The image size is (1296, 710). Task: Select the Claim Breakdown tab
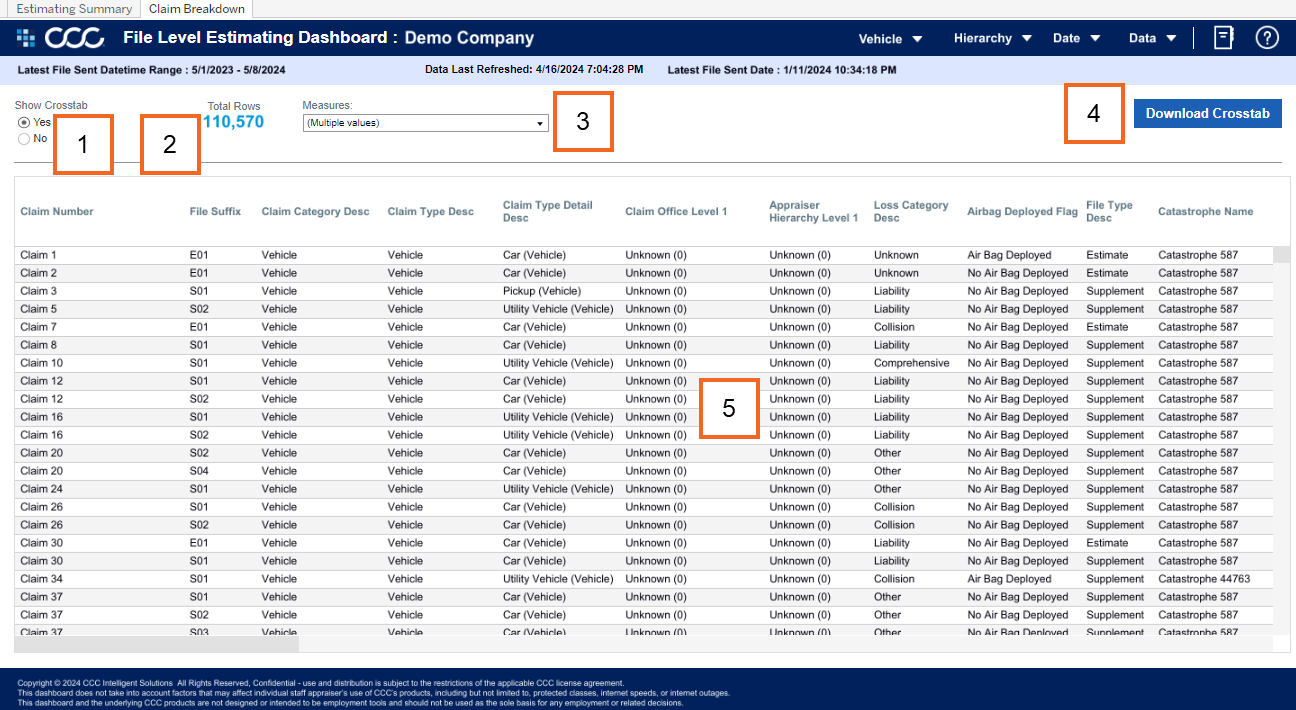coord(196,9)
